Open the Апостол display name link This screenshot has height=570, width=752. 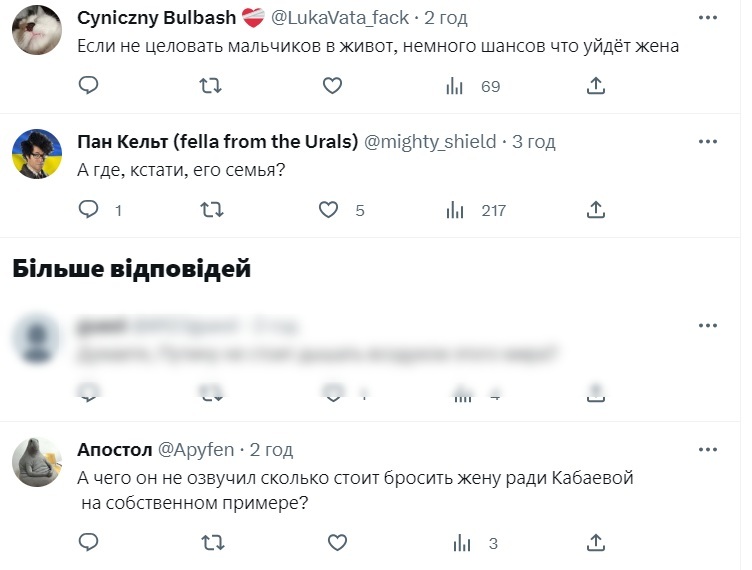pos(113,450)
